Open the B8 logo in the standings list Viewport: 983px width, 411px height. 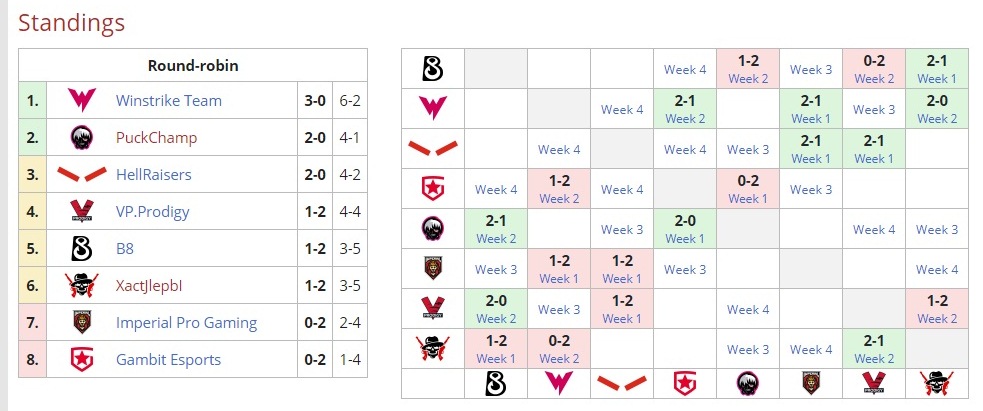point(81,249)
